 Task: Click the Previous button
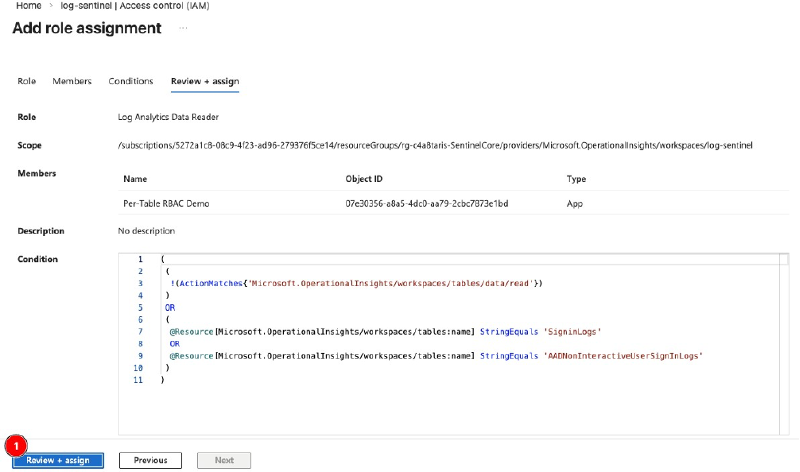coord(150,460)
